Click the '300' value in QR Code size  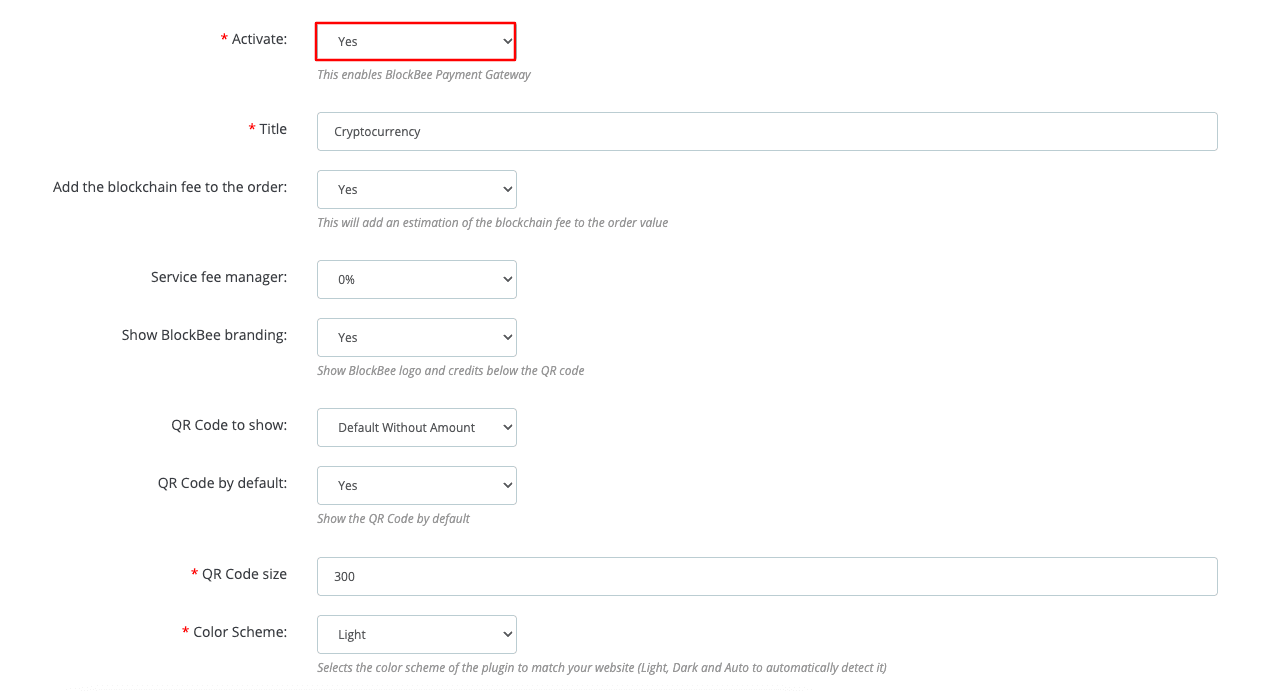point(345,576)
